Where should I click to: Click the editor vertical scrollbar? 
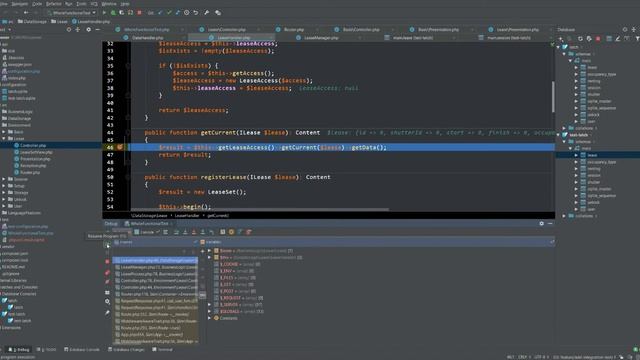click(553, 96)
